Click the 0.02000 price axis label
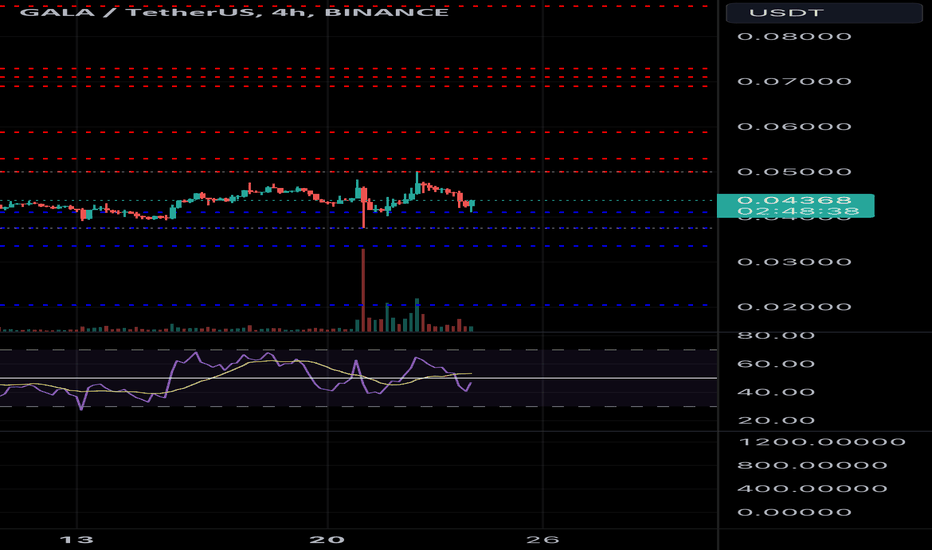Viewport: 932px width, 550px height. (x=794, y=307)
